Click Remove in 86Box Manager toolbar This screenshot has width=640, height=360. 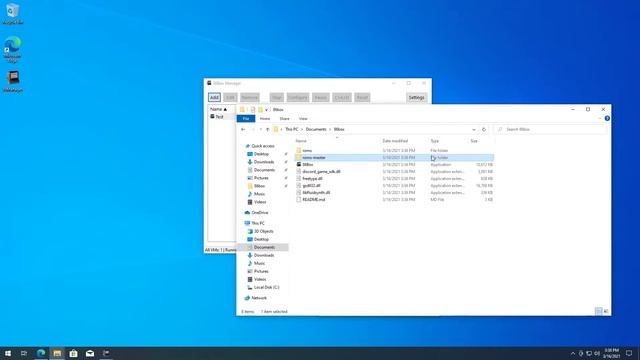pyautogui.click(x=249, y=98)
